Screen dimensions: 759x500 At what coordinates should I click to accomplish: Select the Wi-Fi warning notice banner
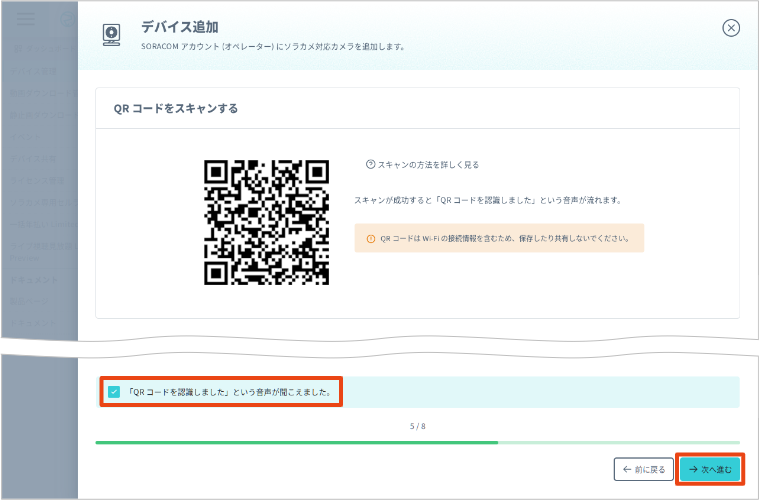498,238
